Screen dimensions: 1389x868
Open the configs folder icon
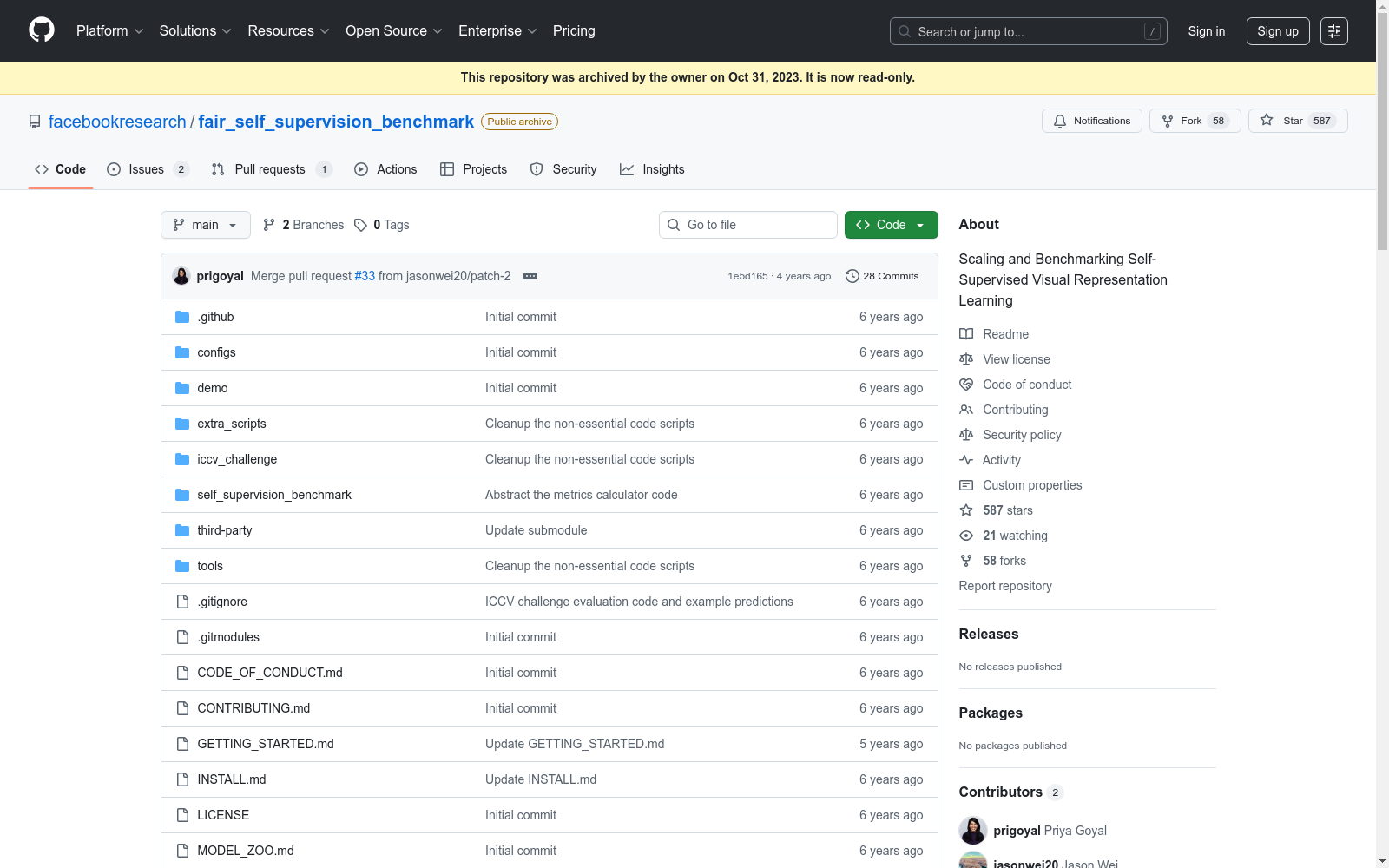point(182,352)
